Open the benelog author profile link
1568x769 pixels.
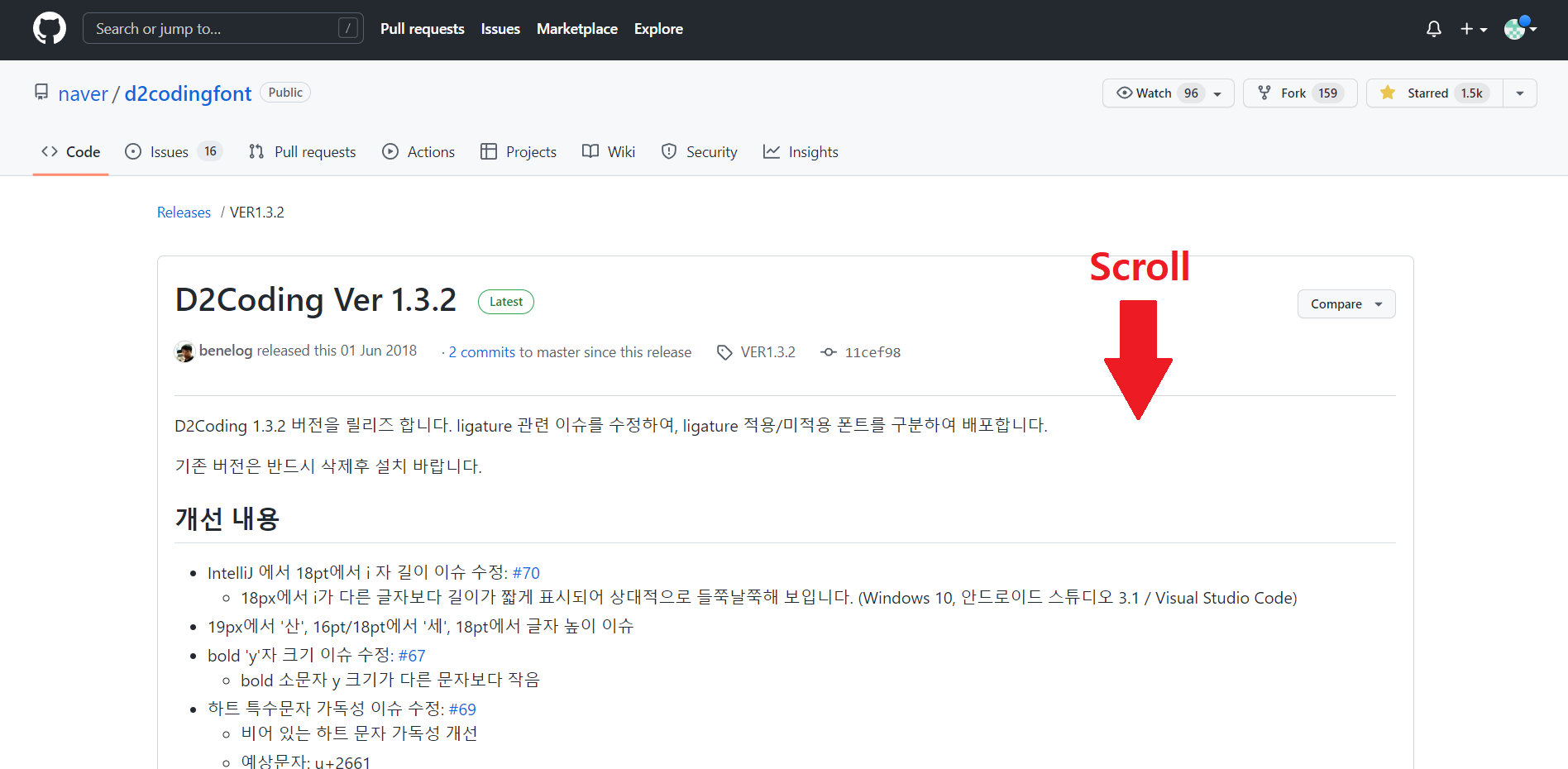coord(226,351)
